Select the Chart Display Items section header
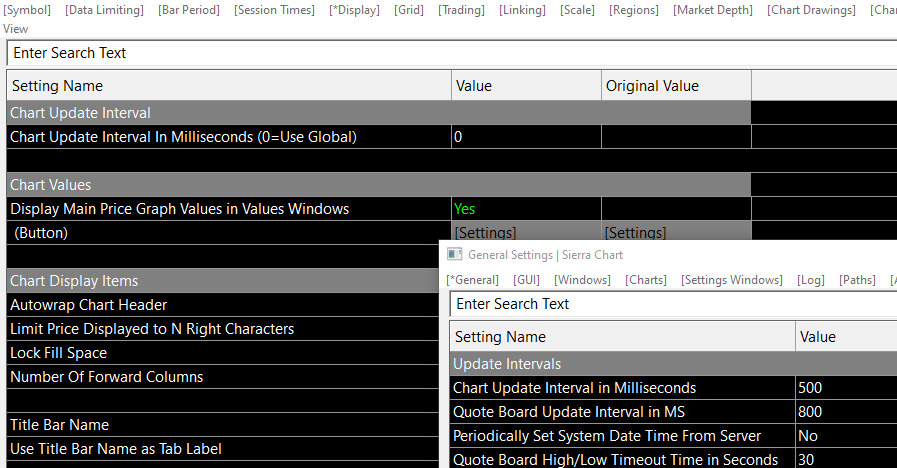Screen dimensions: 897x468 223,281
